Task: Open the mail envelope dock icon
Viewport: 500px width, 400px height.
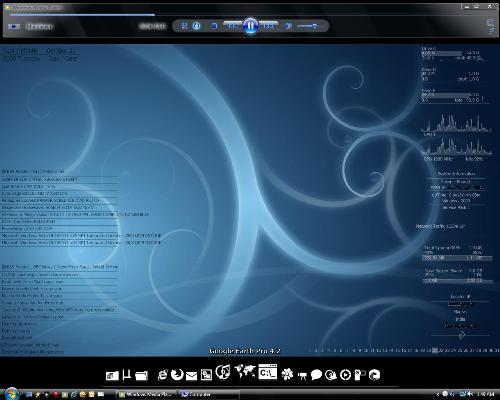Action: [x=191, y=376]
